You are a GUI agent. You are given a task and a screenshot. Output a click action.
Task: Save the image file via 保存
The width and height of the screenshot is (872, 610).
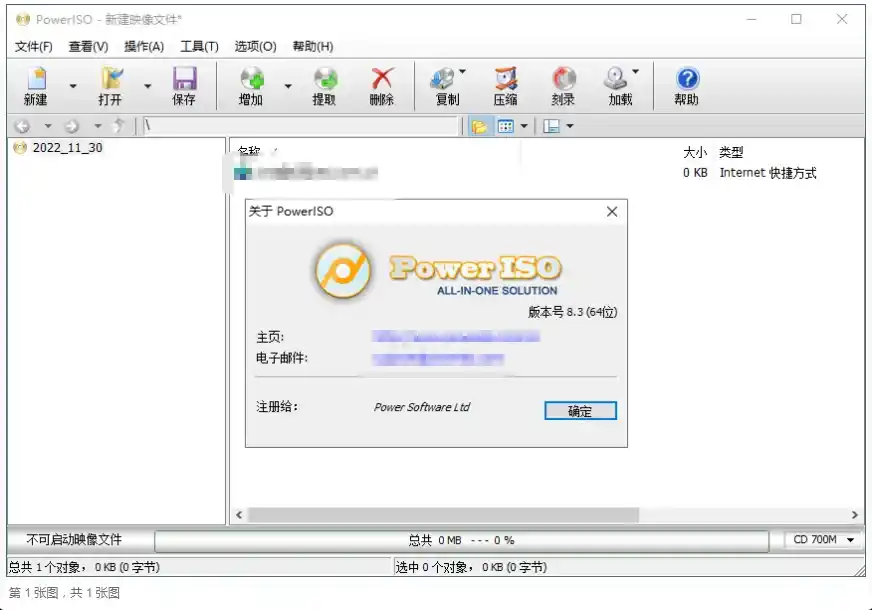coord(183,85)
